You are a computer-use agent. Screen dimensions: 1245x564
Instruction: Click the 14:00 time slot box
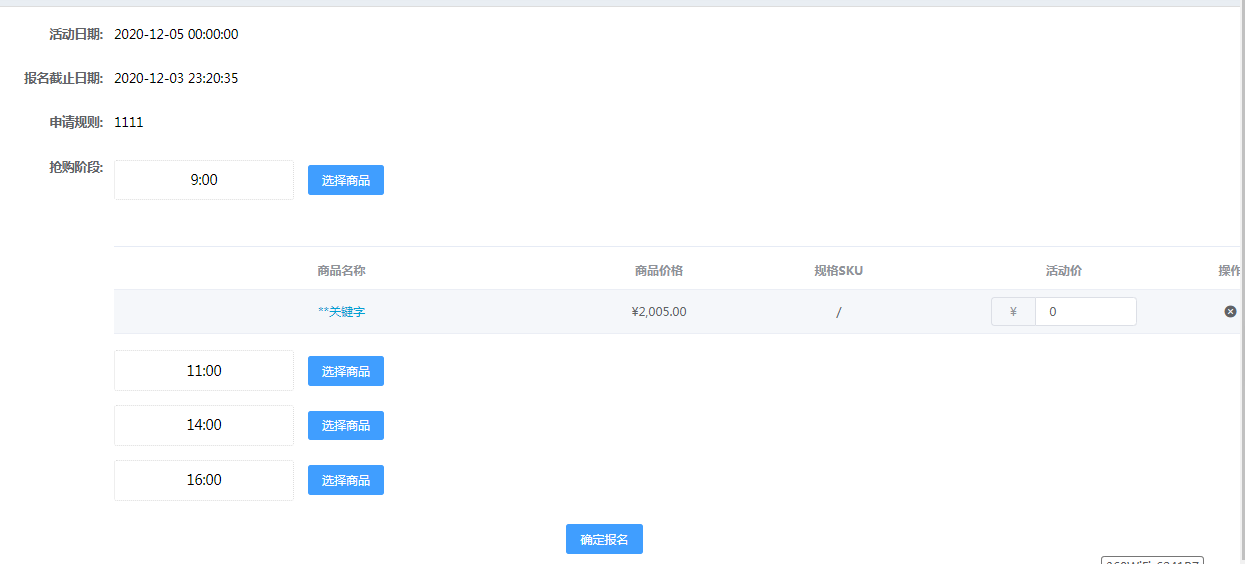(x=204, y=426)
